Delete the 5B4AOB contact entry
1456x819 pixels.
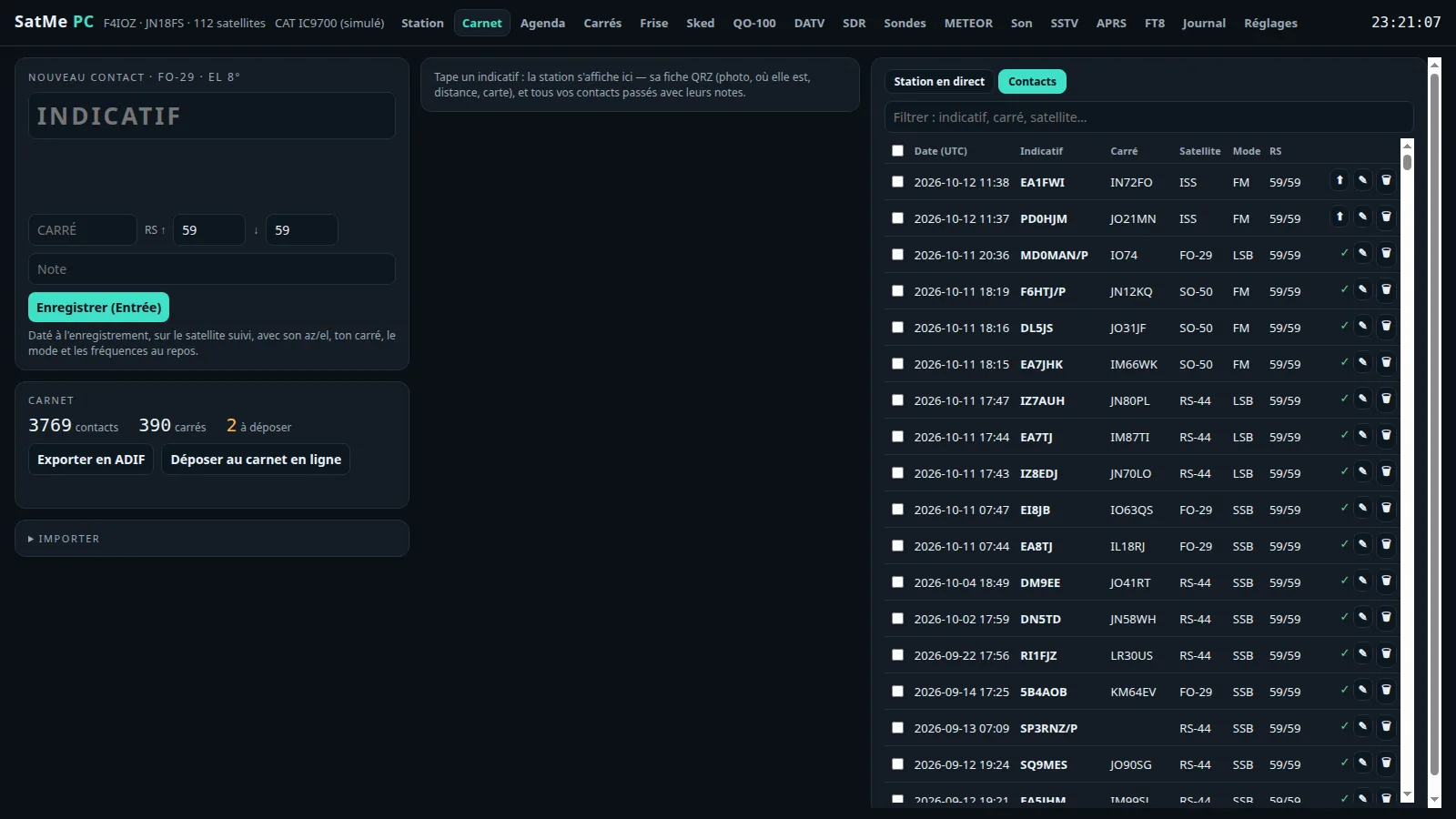[1386, 690]
